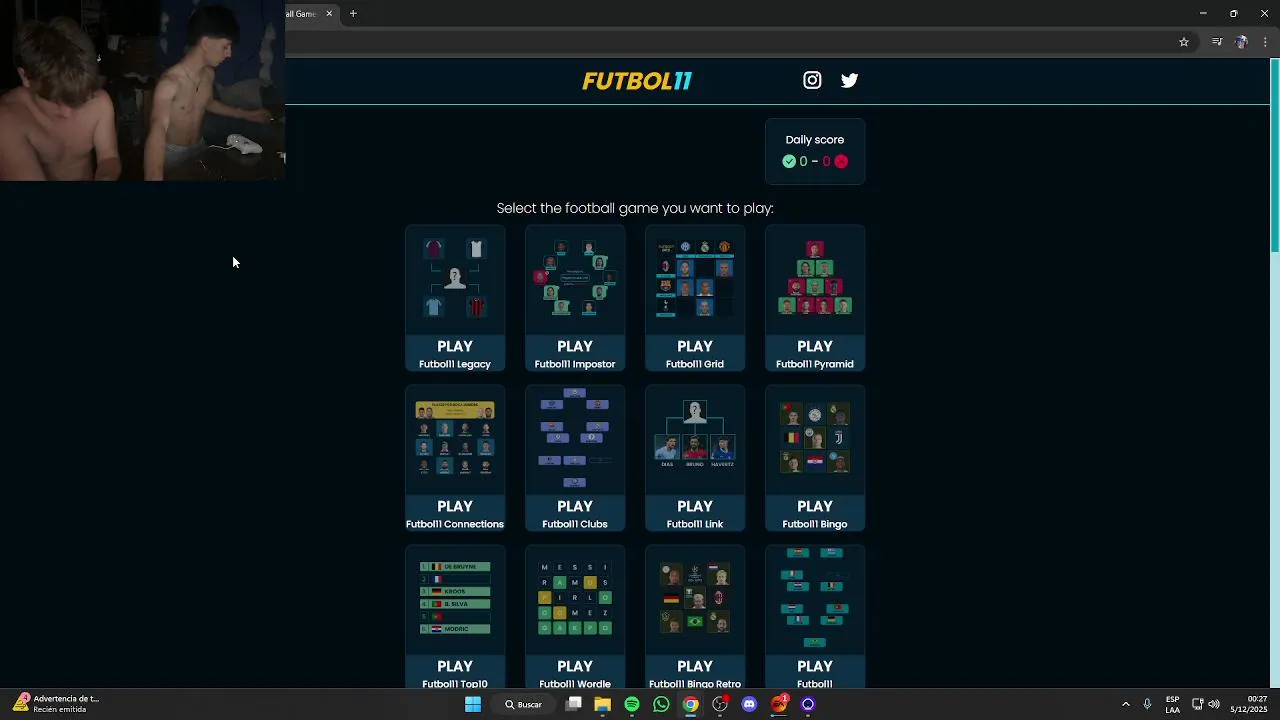Open the Futbol11 Bingo Retro thumbnail
Viewport: 1280px width, 720px height.
(695, 598)
